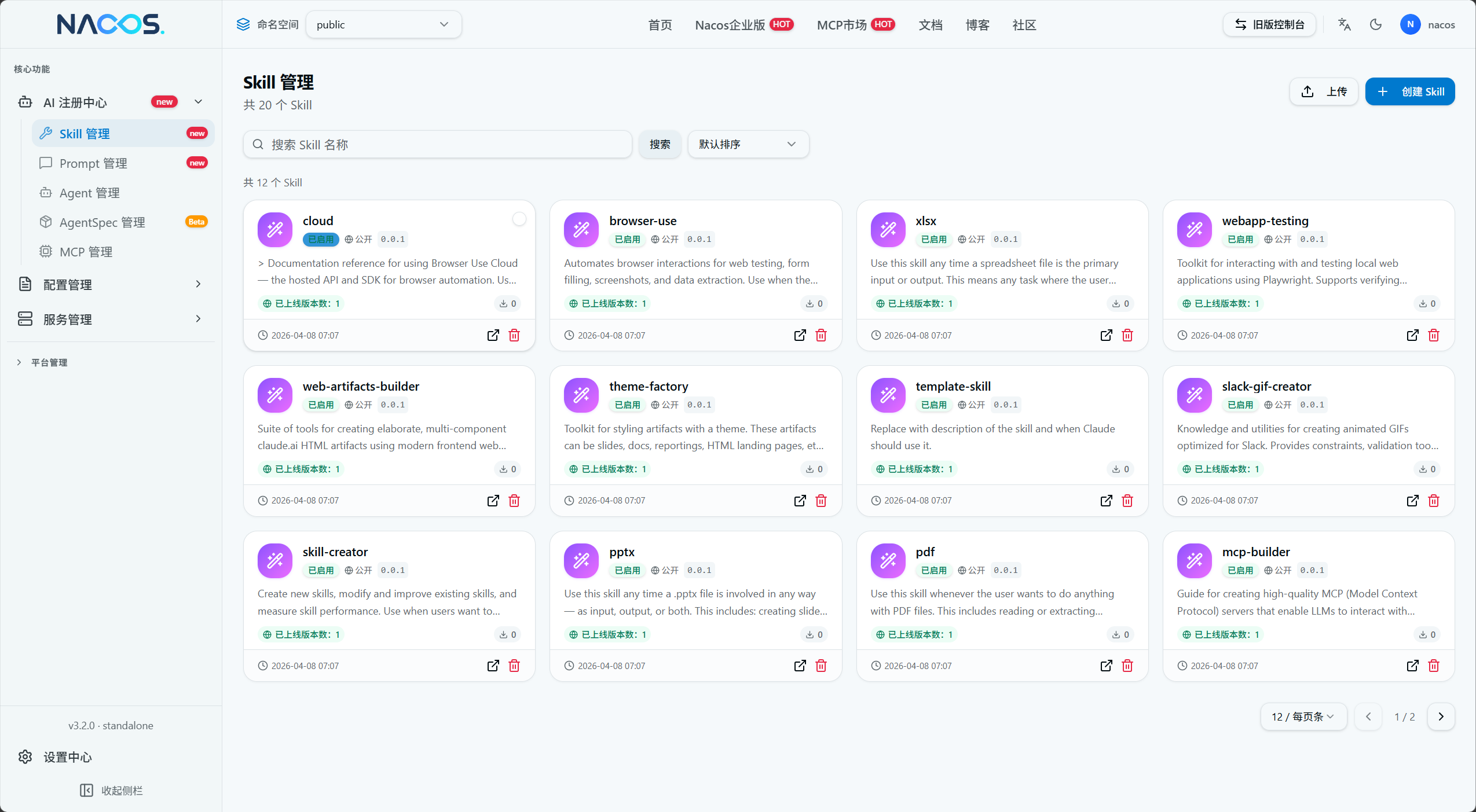Image resolution: width=1476 pixels, height=812 pixels.
Task: Delete the web-artifacts-builder skill
Action: [514, 501]
